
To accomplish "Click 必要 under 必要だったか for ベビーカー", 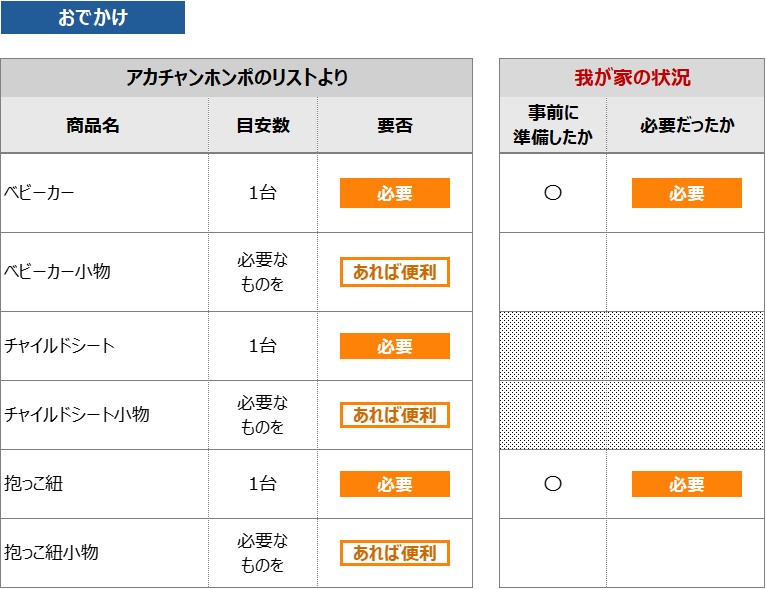I will coord(687,193).
